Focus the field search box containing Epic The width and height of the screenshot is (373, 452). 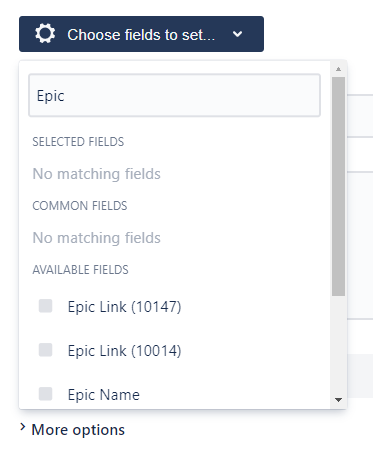(x=174, y=96)
